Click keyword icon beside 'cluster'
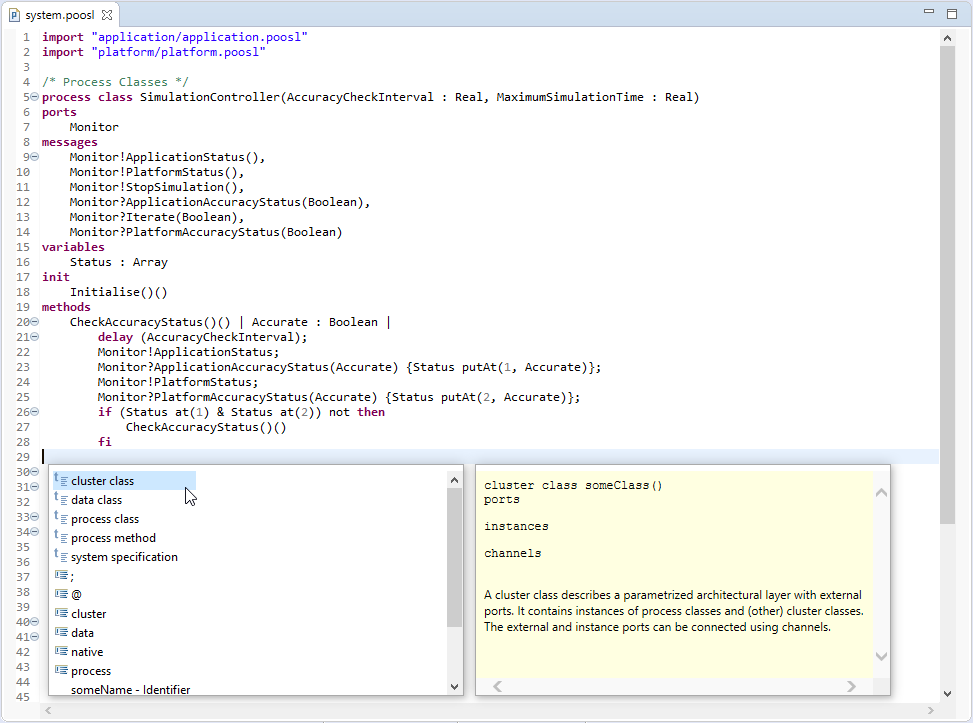This screenshot has width=973, height=723. coord(61,613)
